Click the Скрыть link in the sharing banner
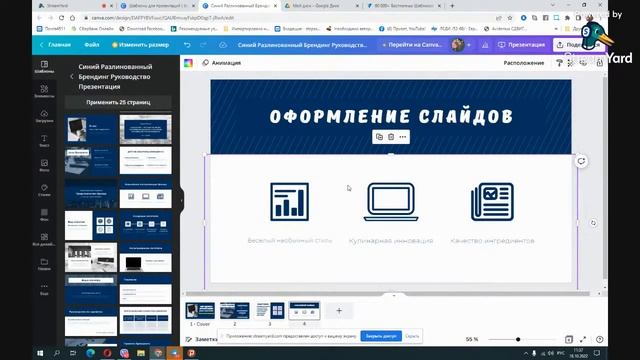 [x=412, y=336]
